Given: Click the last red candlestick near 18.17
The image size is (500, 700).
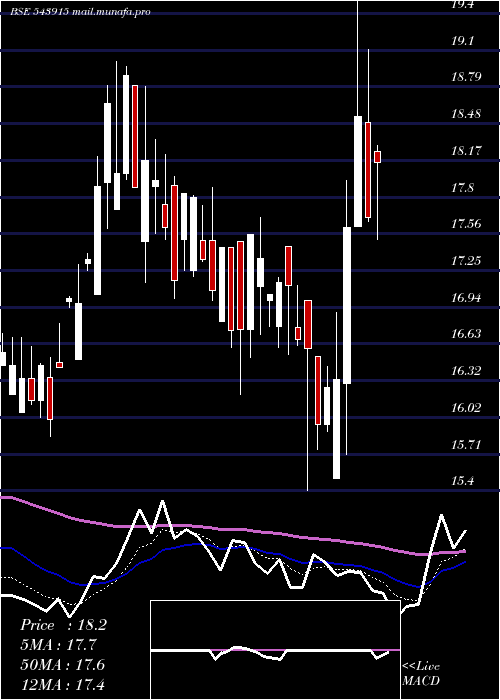Looking at the screenshot, I should coord(378,157).
